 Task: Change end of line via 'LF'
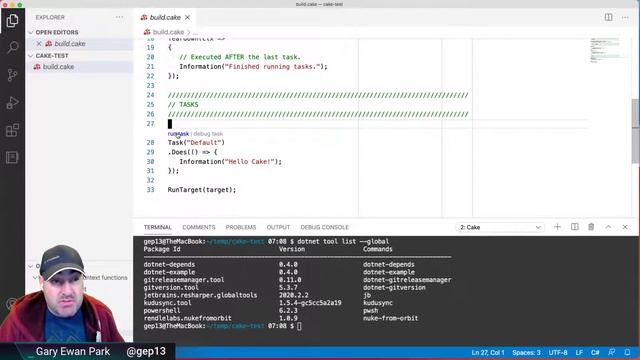579,352
